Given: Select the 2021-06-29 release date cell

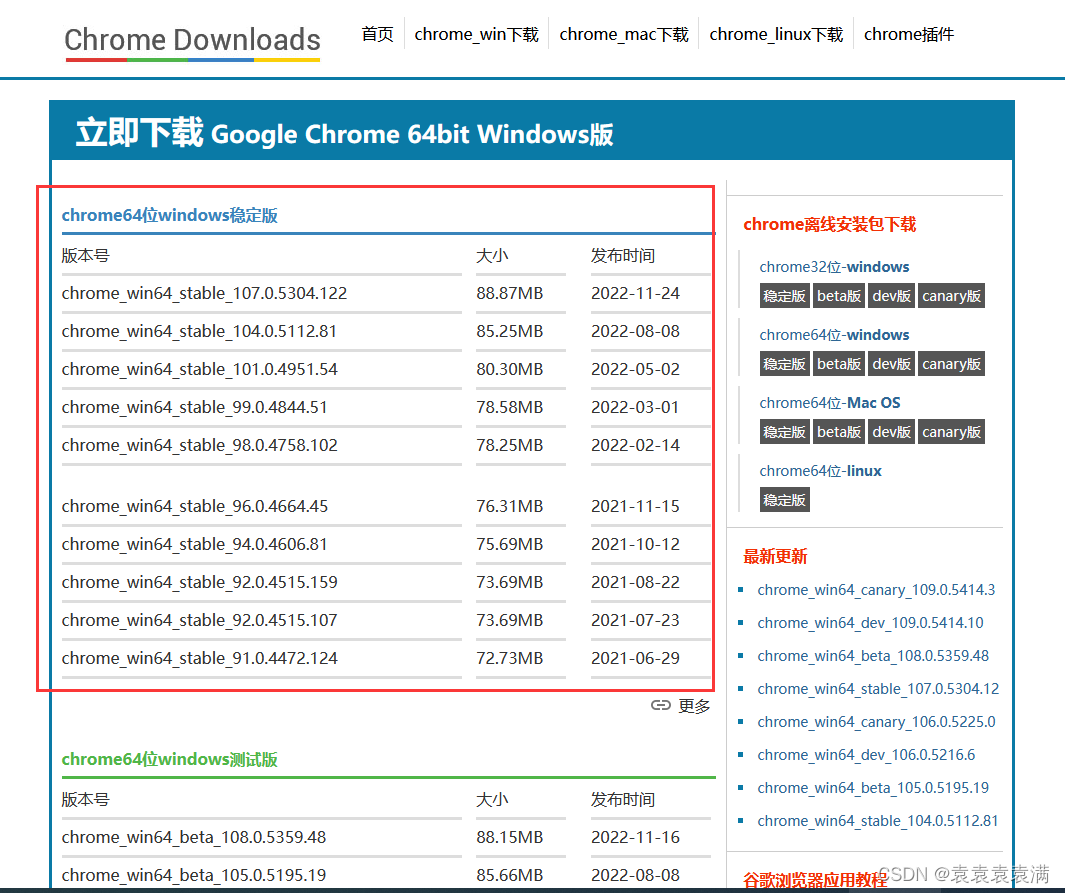Looking at the screenshot, I should coord(635,659).
